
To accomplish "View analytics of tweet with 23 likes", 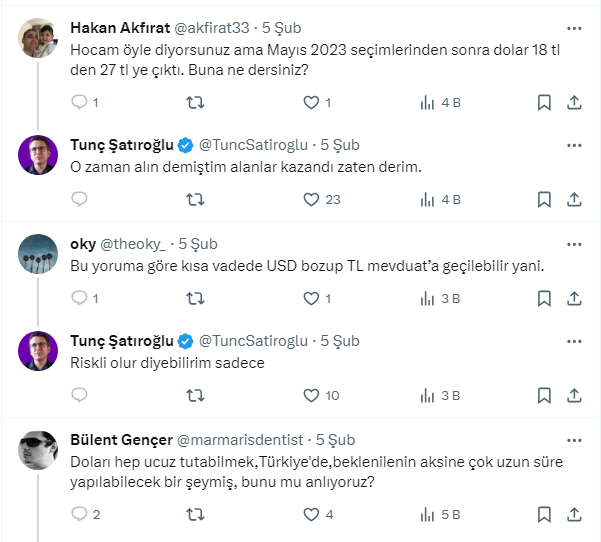I will (x=428, y=199).
